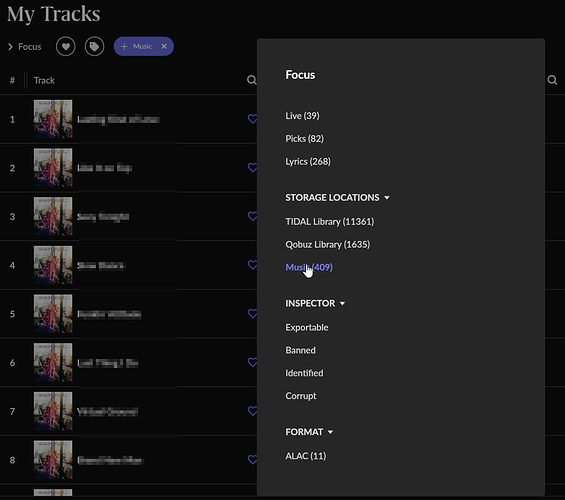Click the search magnifier at far right
The image size is (565, 500).
pos(552,80)
